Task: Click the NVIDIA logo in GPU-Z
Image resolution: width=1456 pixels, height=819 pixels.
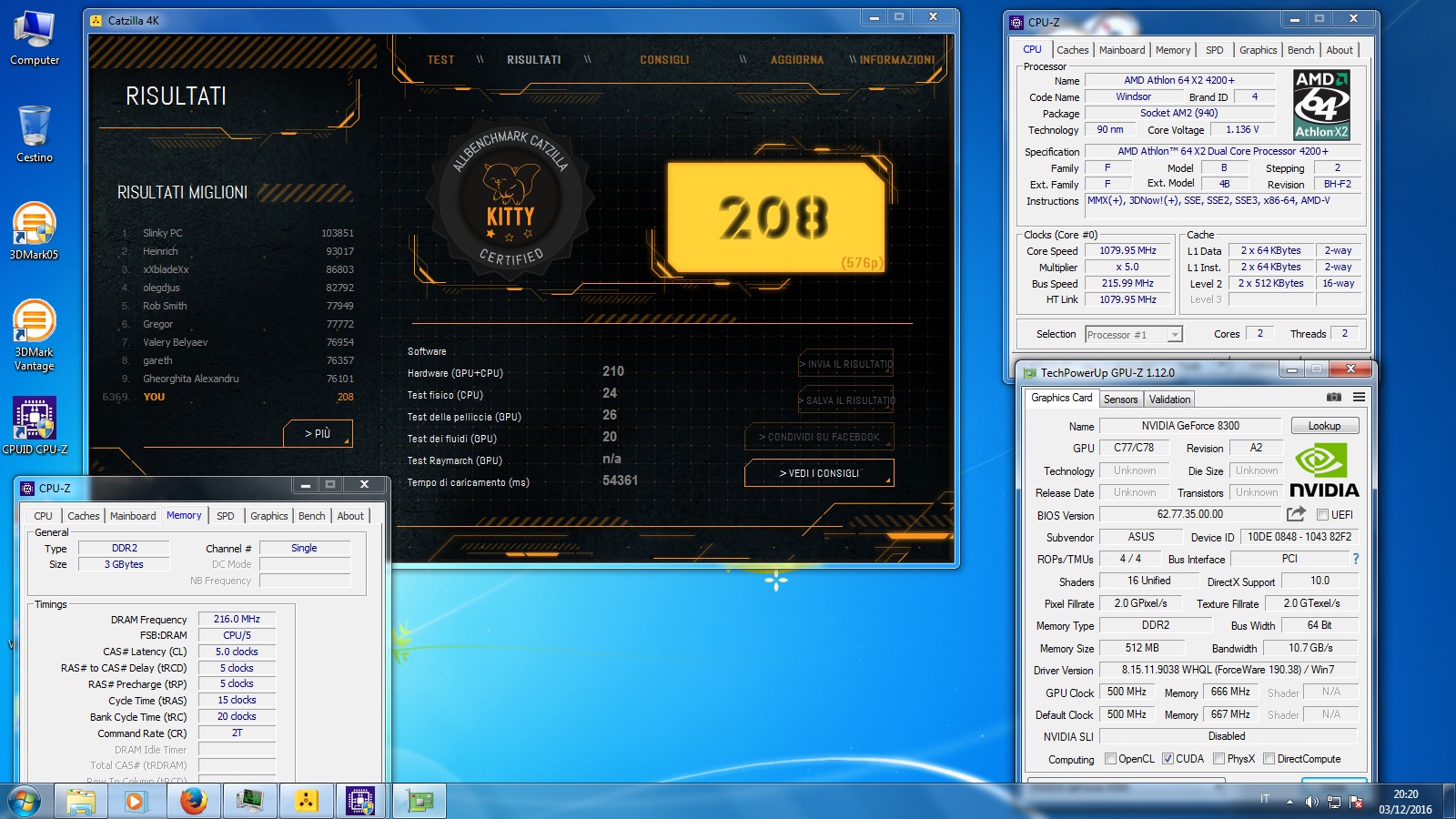Action: 1325,470
